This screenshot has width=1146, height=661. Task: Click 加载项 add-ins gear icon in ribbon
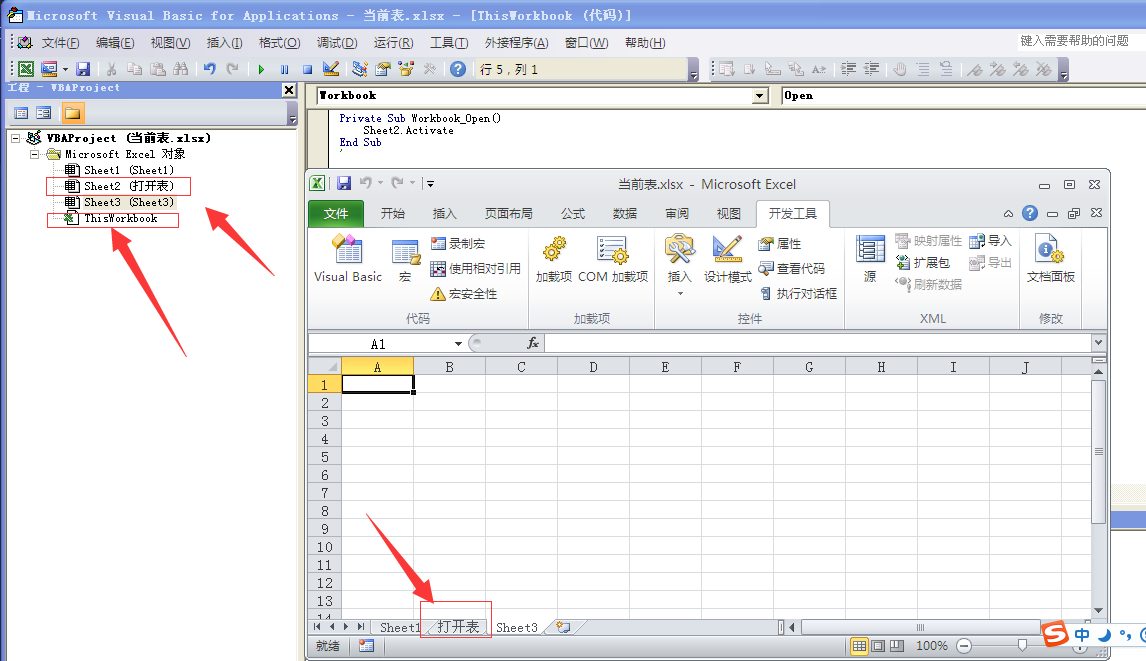553,259
